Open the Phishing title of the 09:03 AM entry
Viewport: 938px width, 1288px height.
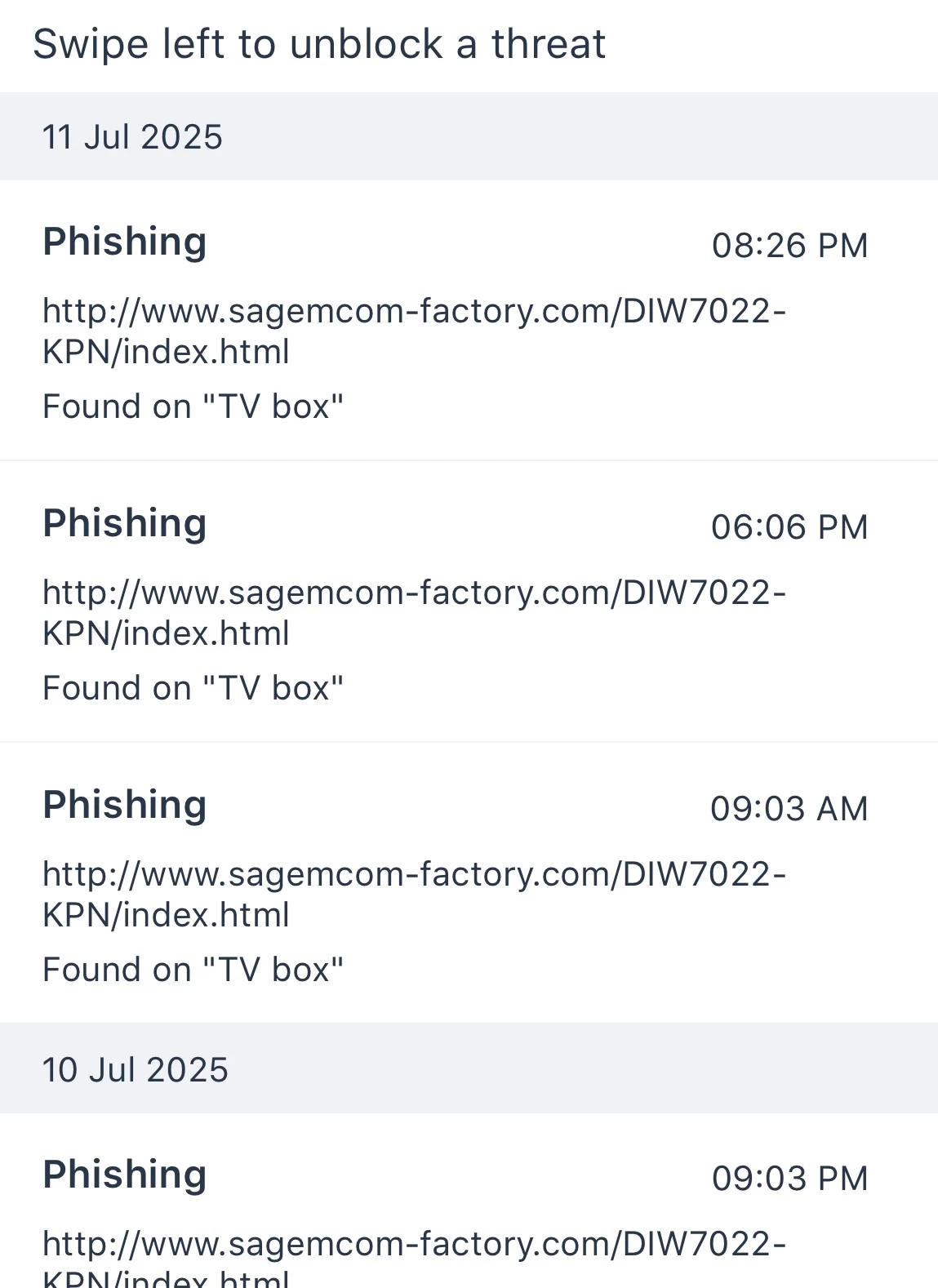click(x=125, y=805)
